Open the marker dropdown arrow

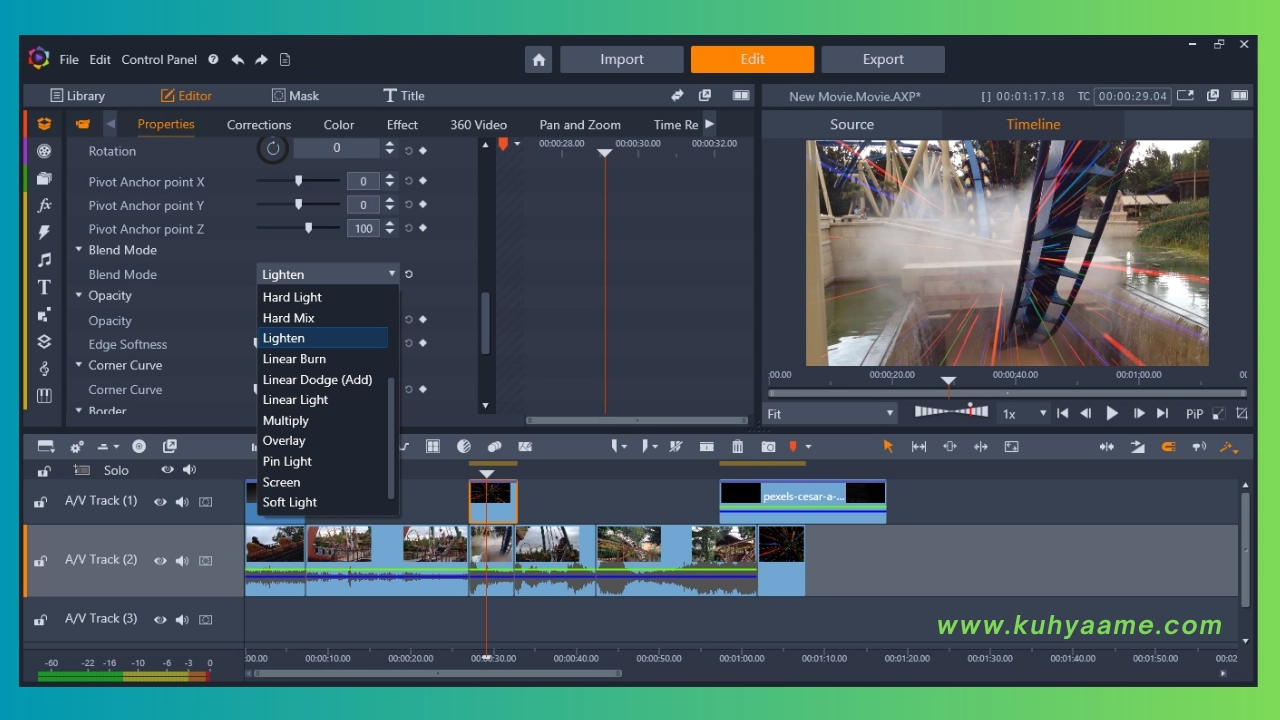pyautogui.click(x=808, y=447)
